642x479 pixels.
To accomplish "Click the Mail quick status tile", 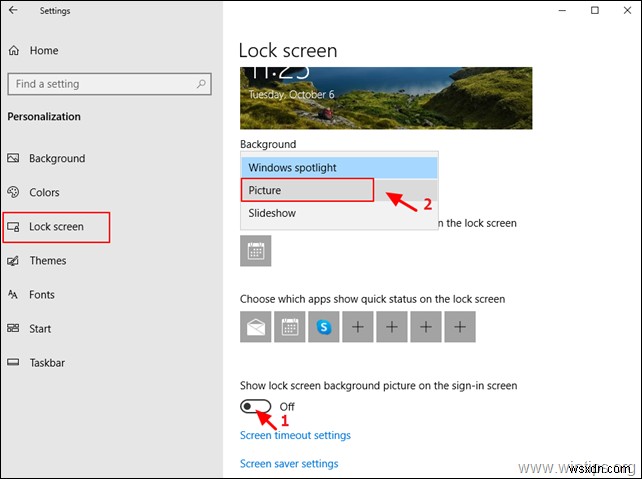I will click(255, 327).
